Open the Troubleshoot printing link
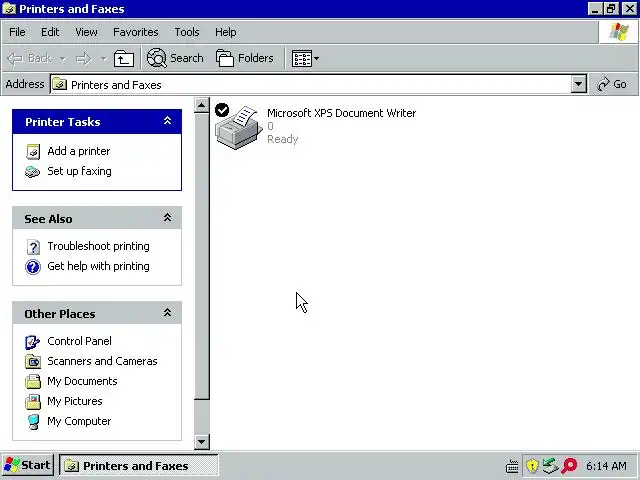 click(x=98, y=246)
